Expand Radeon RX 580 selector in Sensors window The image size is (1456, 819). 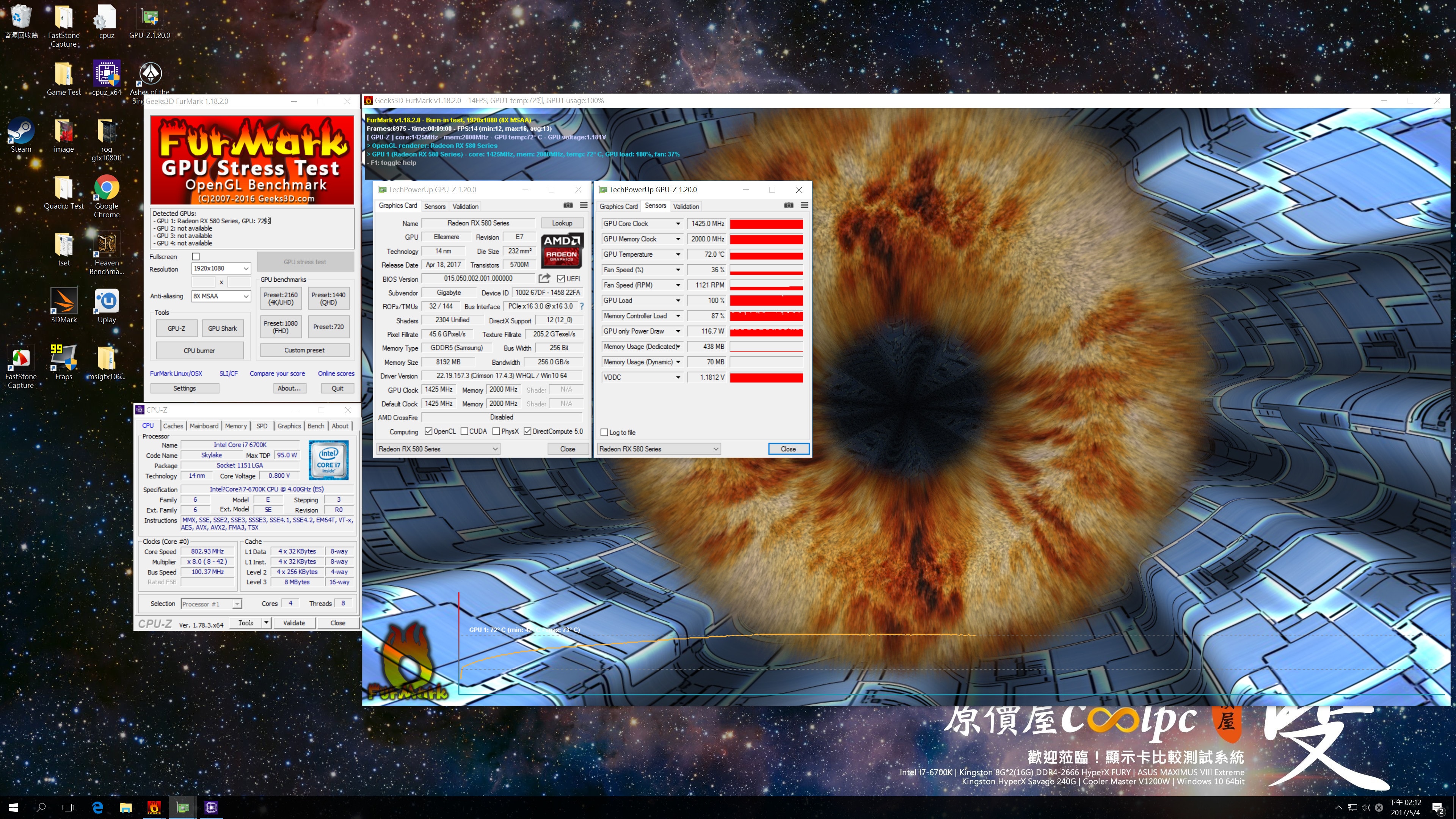715,449
